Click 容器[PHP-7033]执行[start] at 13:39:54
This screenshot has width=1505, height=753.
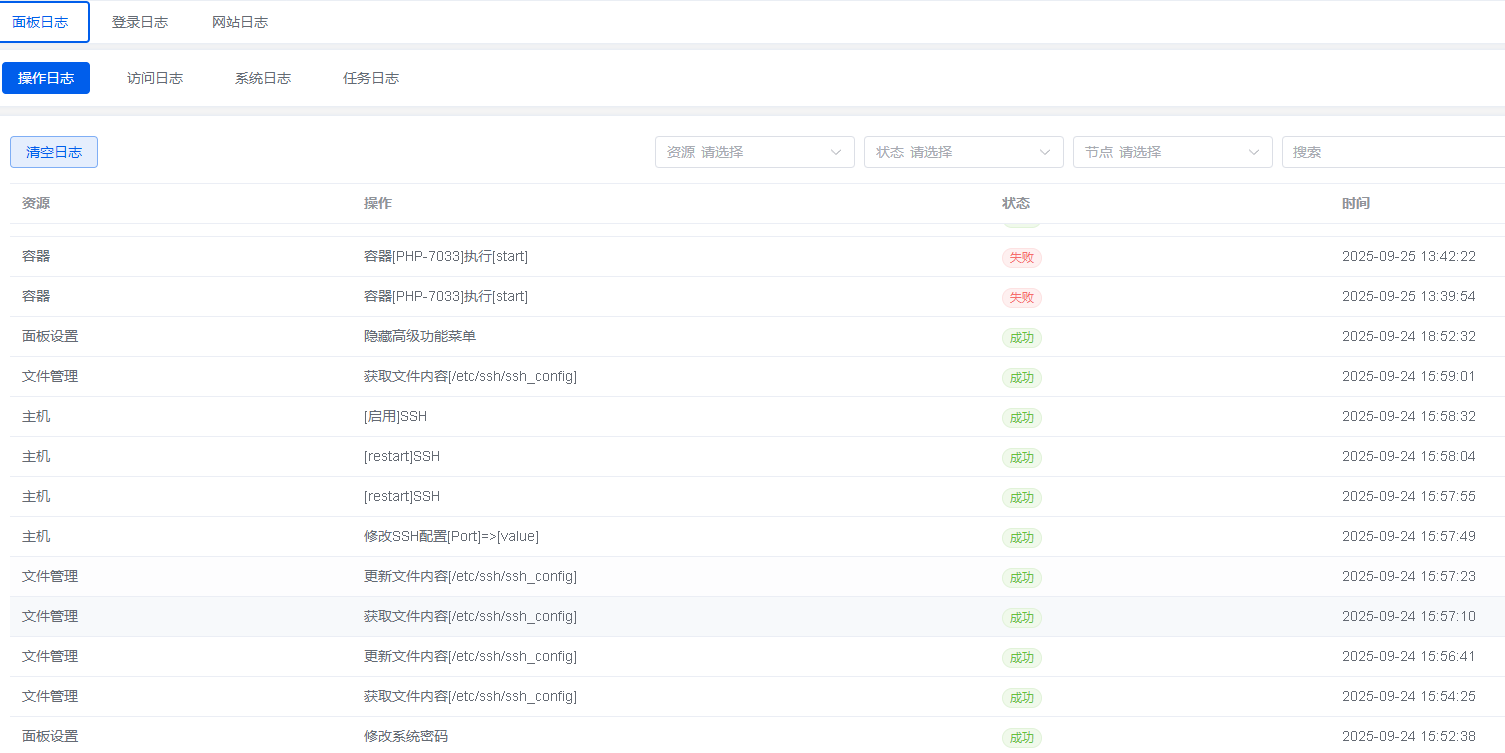click(x=446, y=296)
